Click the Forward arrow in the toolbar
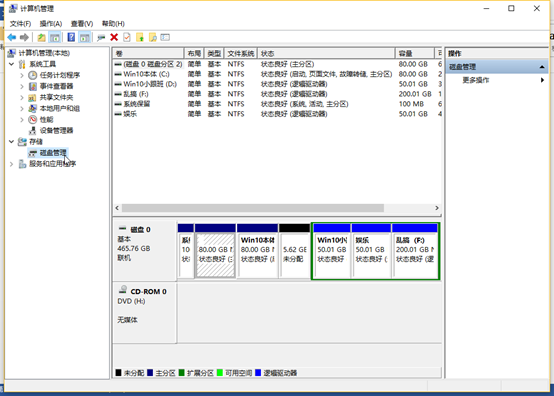The width and height of the screenshot is (554, 396). pyautogui.click(x=24, y=37)
